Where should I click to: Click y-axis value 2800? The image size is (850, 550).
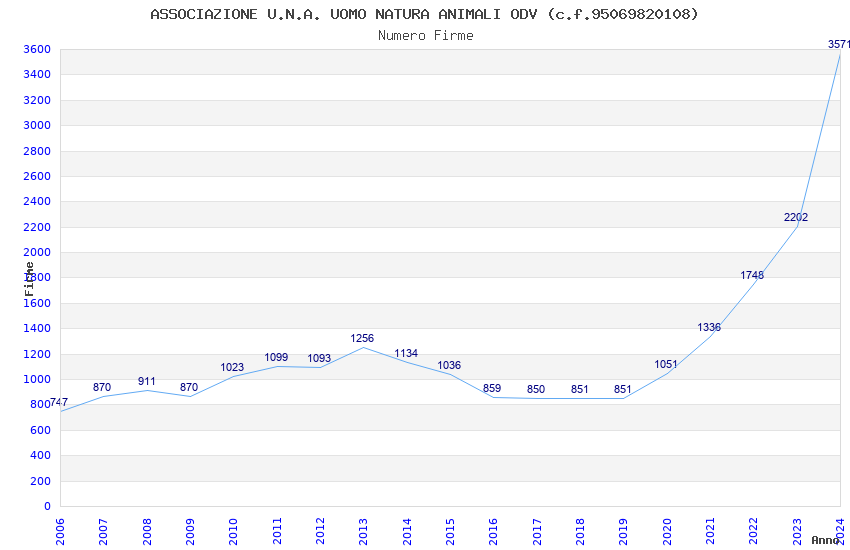click(37, 151)
